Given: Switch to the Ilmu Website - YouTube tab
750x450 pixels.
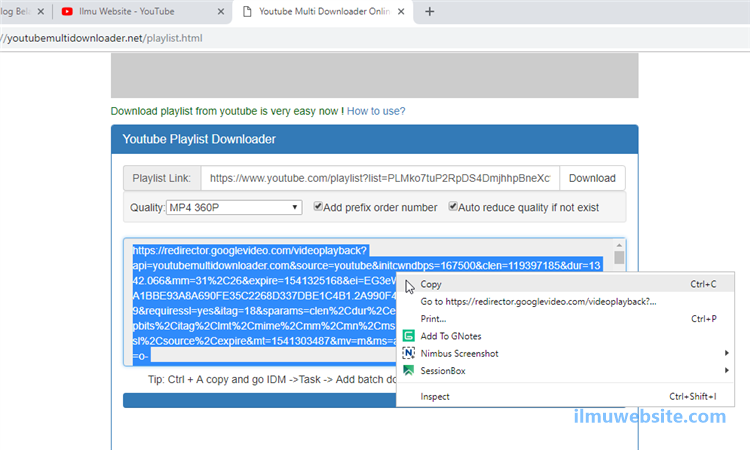Looking at the screenshot, I should (x=142, y=11).
